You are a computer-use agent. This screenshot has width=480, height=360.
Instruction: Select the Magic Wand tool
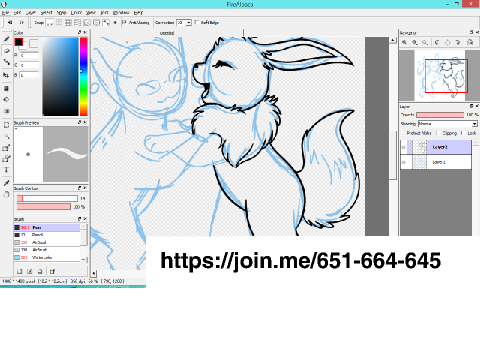[x=6, y=136]
